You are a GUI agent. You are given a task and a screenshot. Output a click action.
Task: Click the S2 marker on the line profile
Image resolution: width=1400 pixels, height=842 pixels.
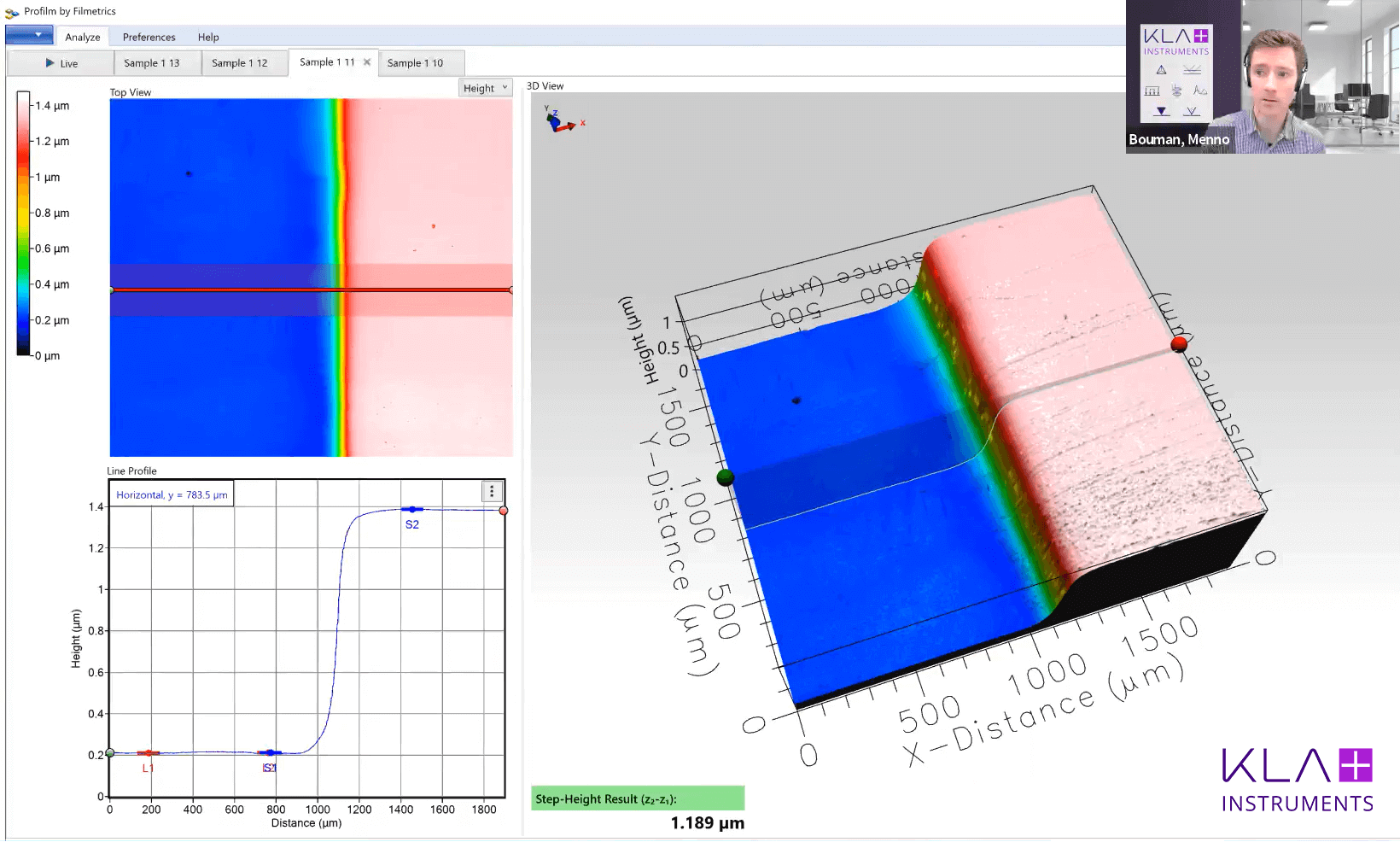pos(411,510)
